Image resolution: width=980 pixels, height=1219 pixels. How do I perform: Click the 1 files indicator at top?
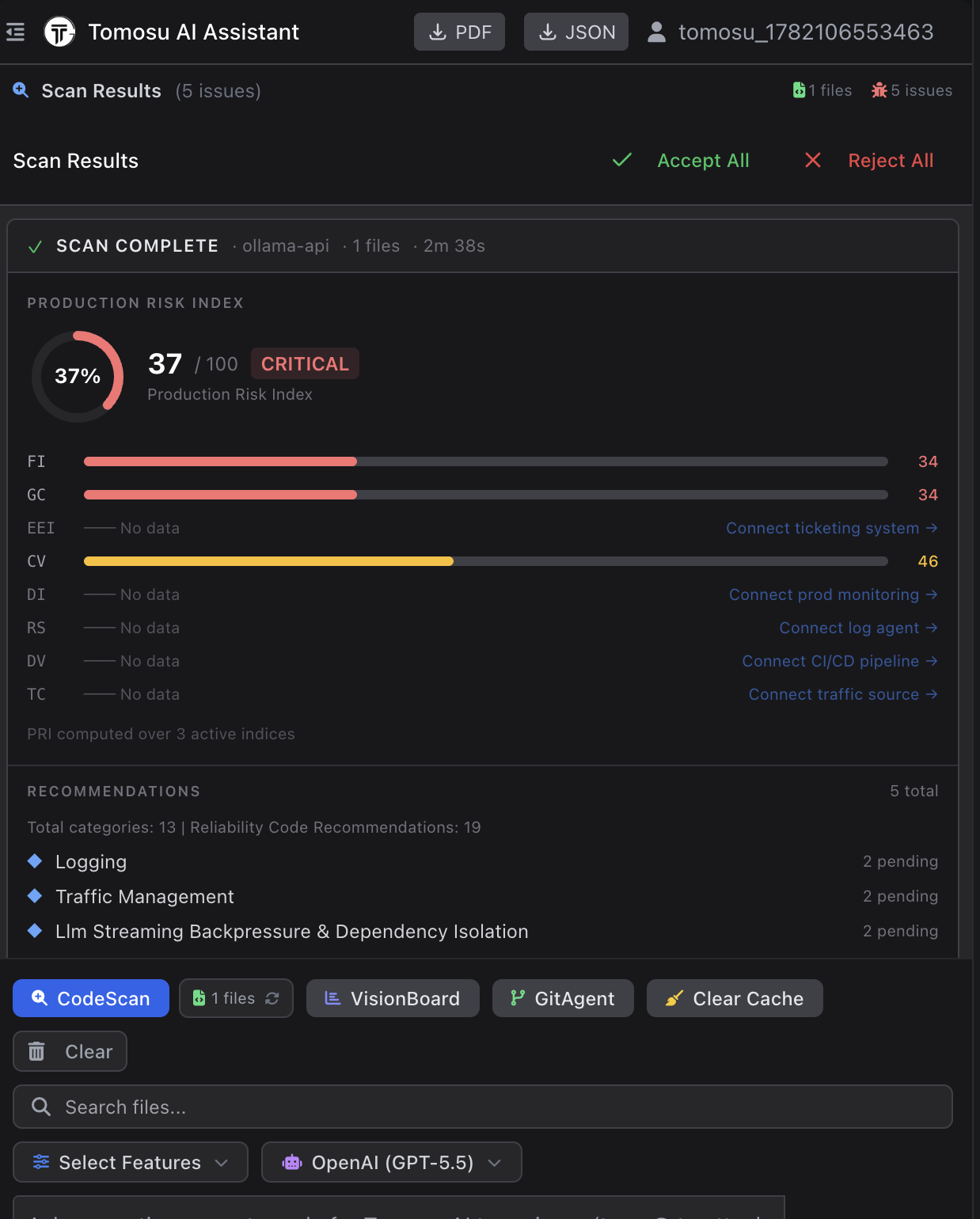coord(822,90)
